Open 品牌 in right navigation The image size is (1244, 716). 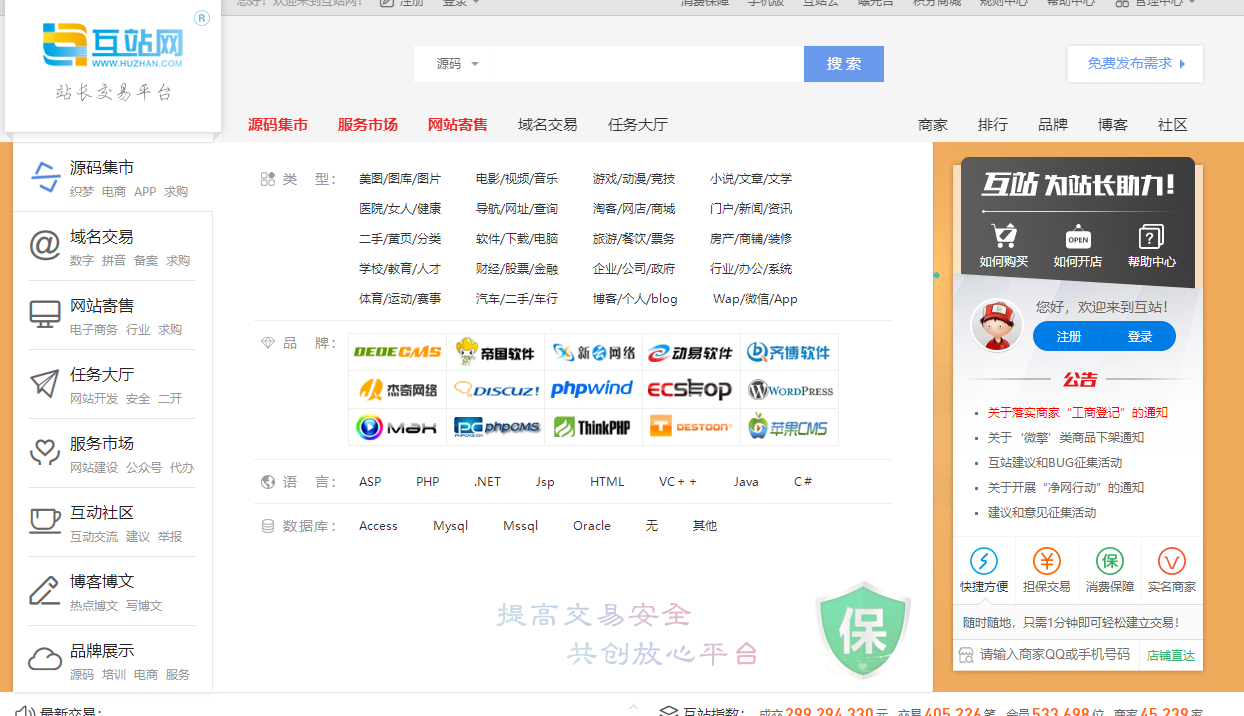(x=1053, y=125)
